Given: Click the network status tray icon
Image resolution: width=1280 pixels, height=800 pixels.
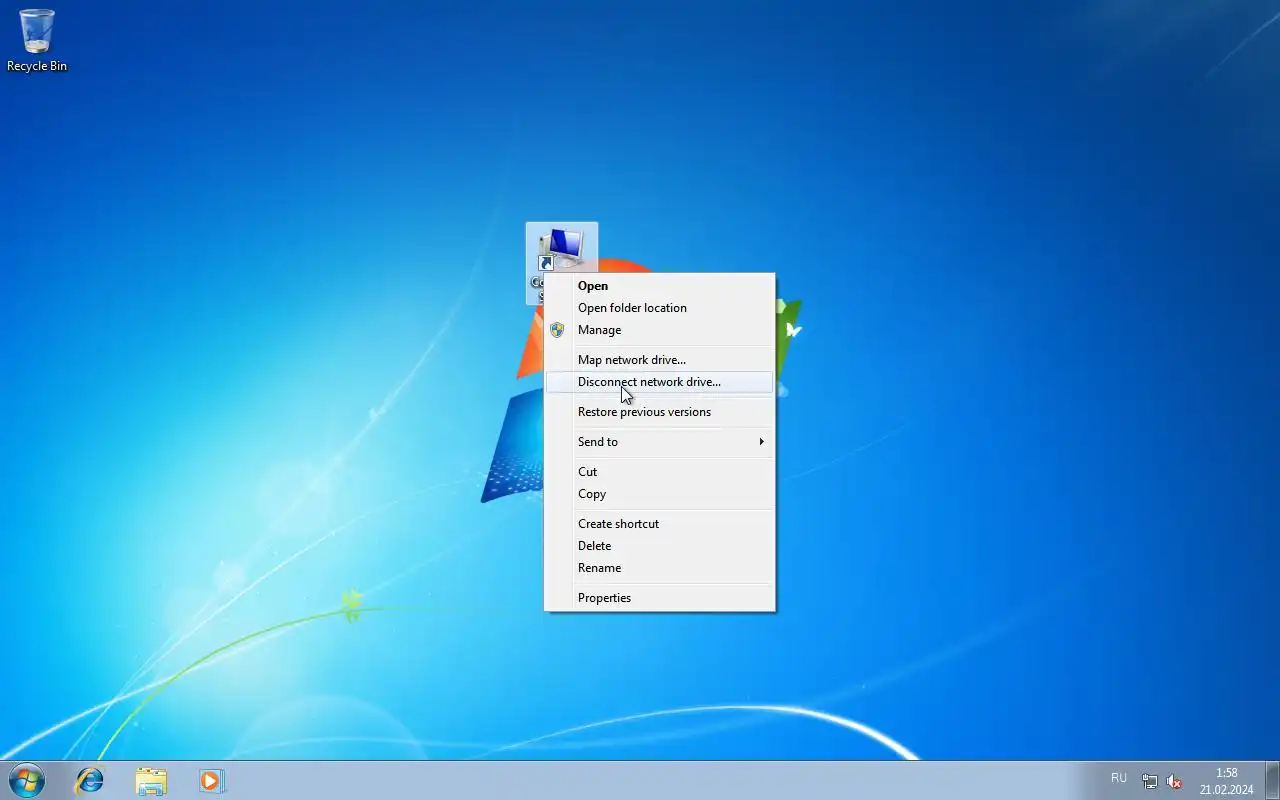Looking at the screenshot, I should (1150, 781).
